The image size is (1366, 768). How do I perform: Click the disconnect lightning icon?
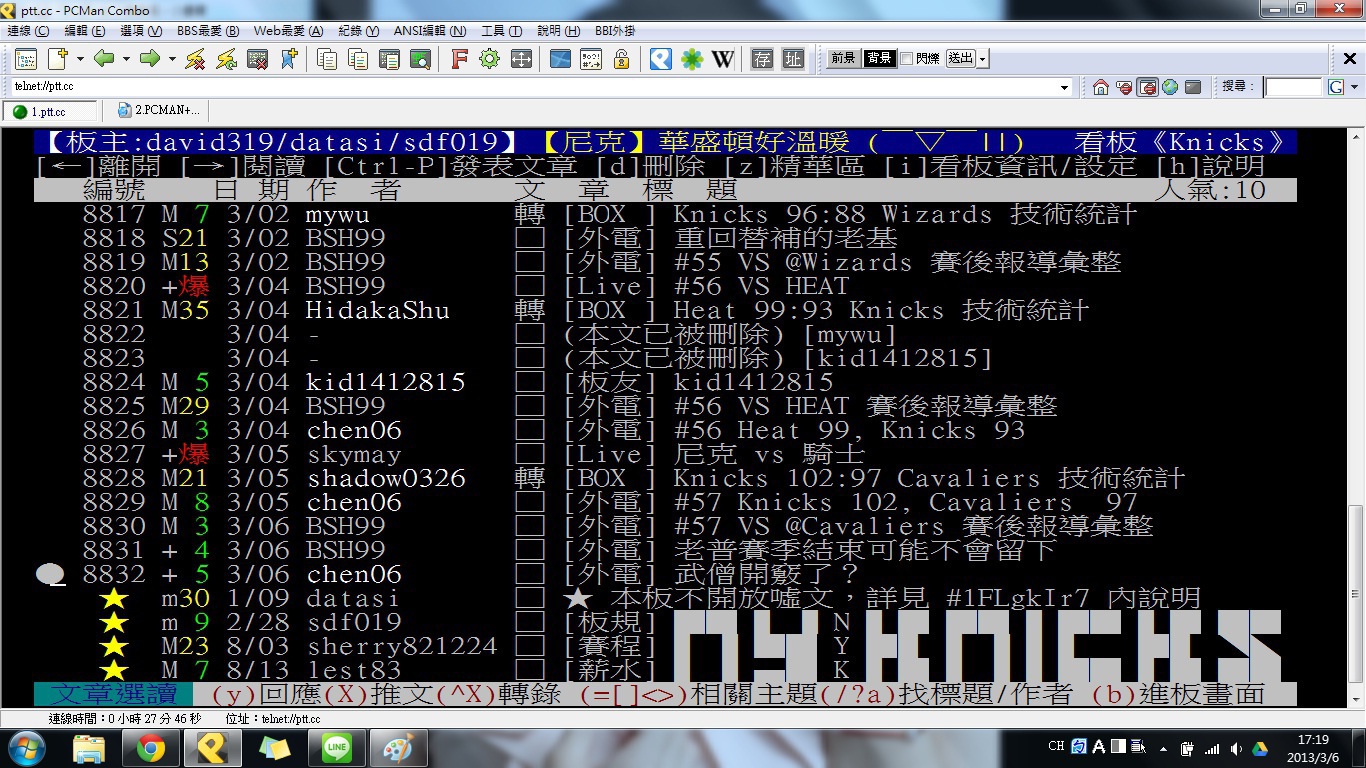click(x=195, y=59)
